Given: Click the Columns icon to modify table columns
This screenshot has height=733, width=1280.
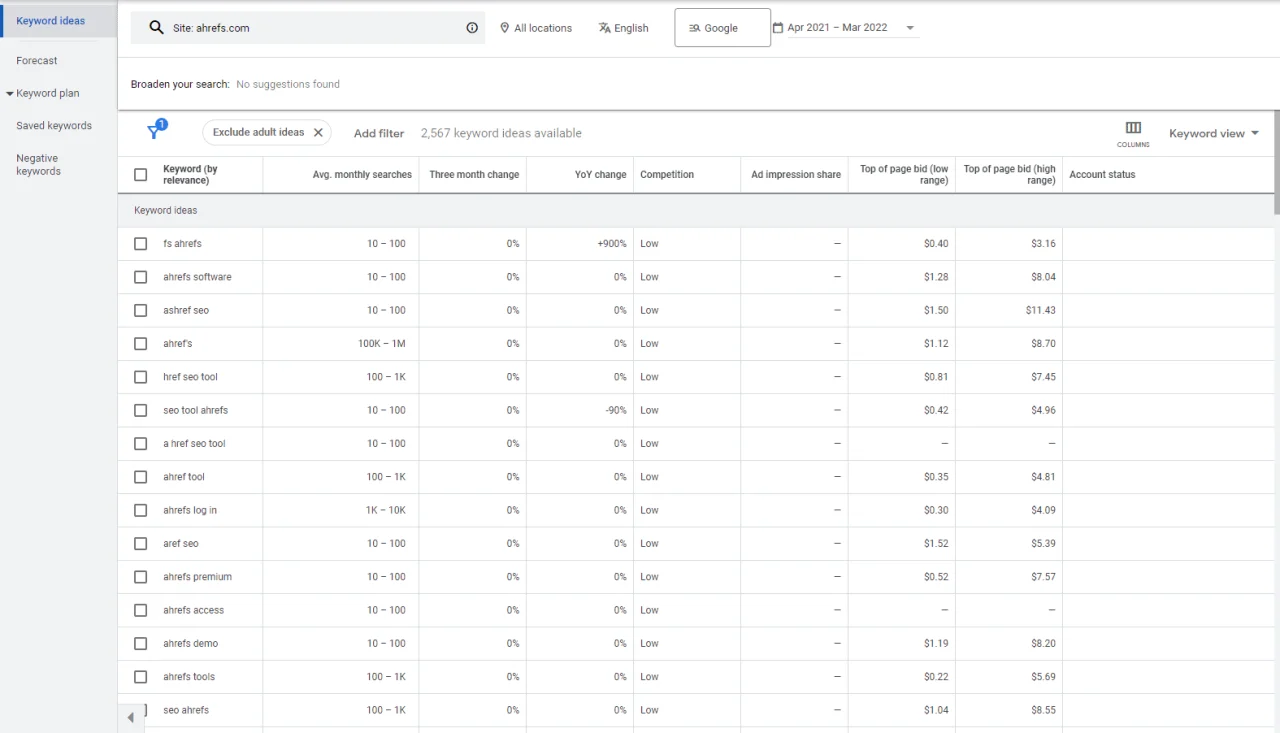Looking at the screenshot, I should pos(1132,129).
